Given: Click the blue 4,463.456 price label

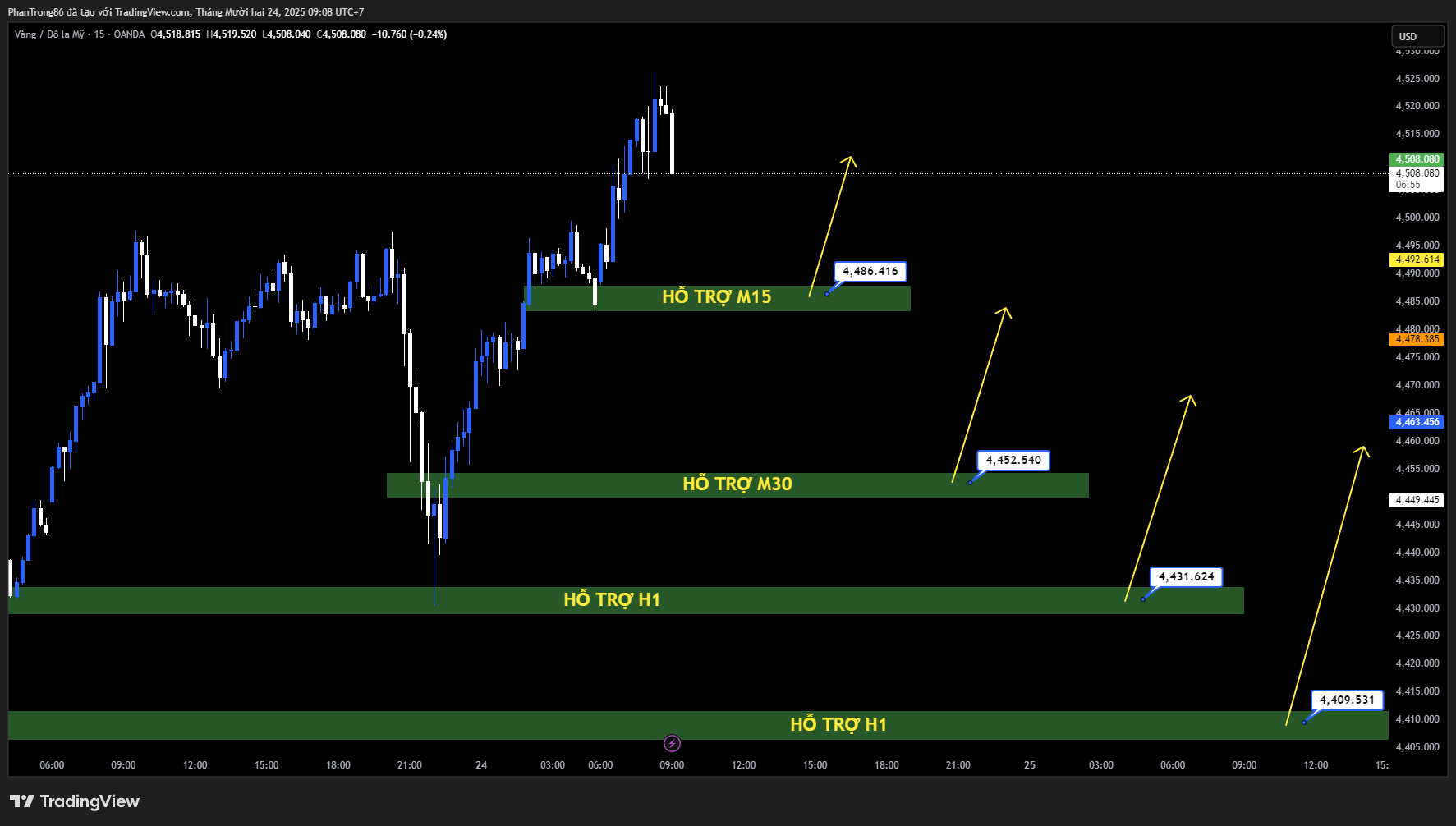Looking at the screenshot, I should click(1417, 422).
